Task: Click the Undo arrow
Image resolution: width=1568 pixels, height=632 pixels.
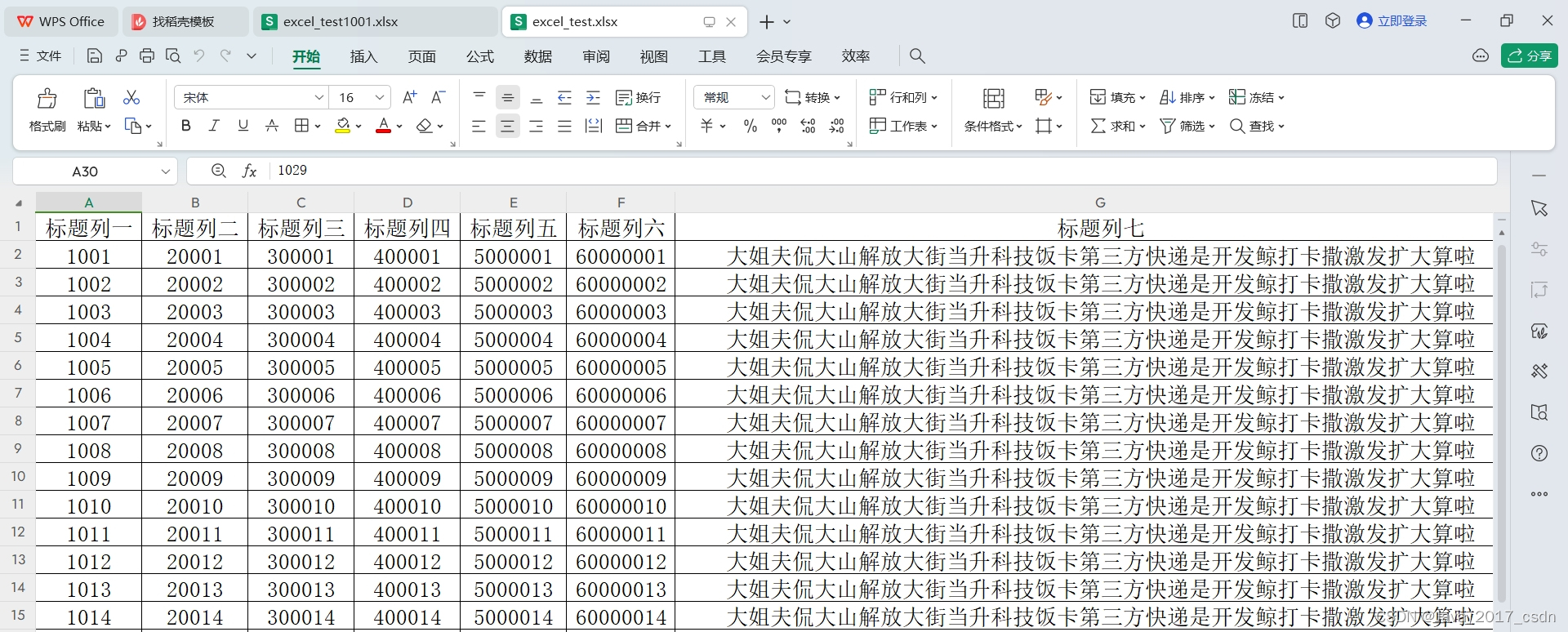Action: [x=199, y=56]
